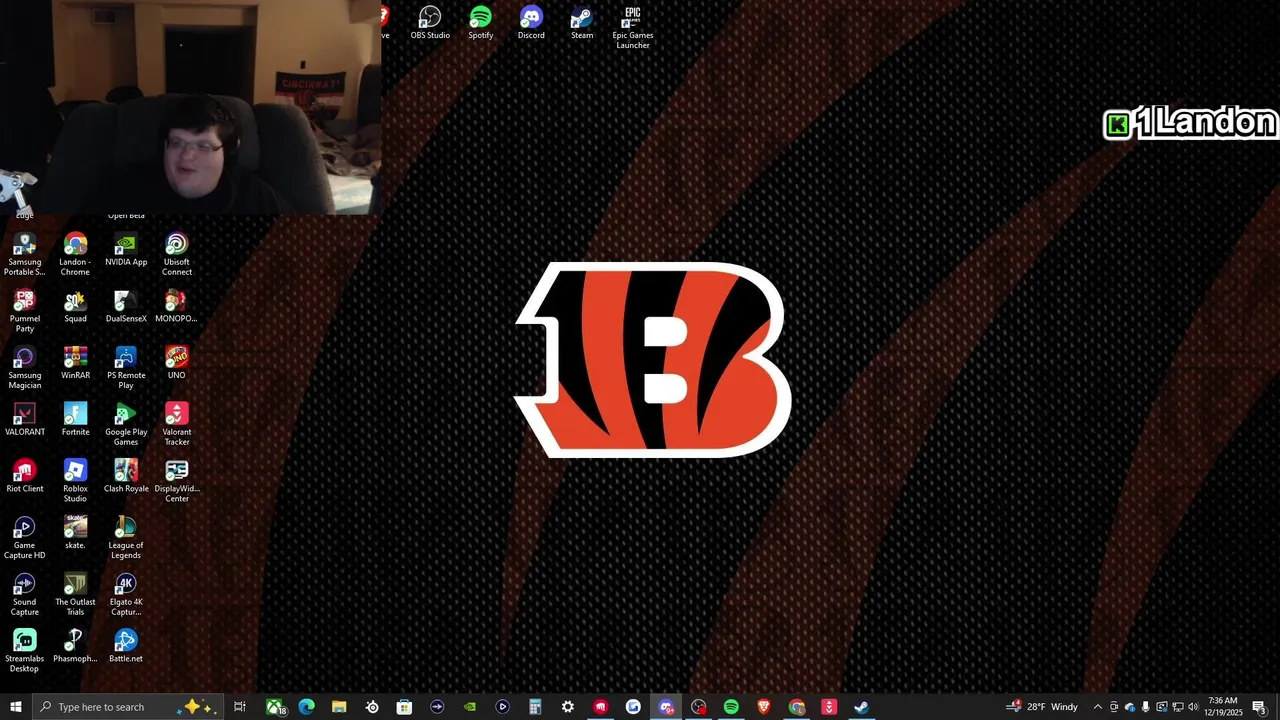Open the Streamlabs Desktop shortcut
The image size is (1280, 720).
(x=25, y=652)
